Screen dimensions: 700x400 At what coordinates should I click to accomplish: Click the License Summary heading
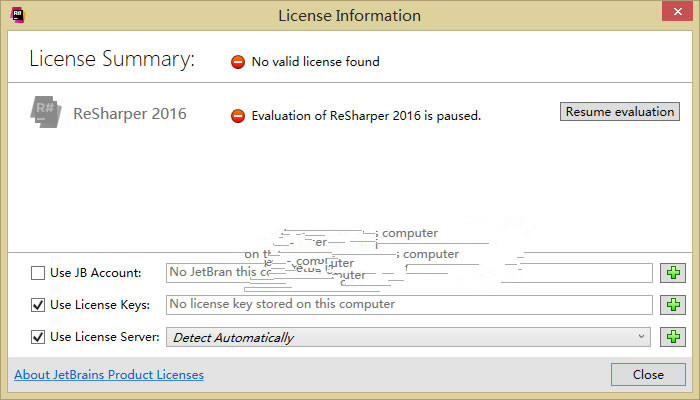coord(112,59)
